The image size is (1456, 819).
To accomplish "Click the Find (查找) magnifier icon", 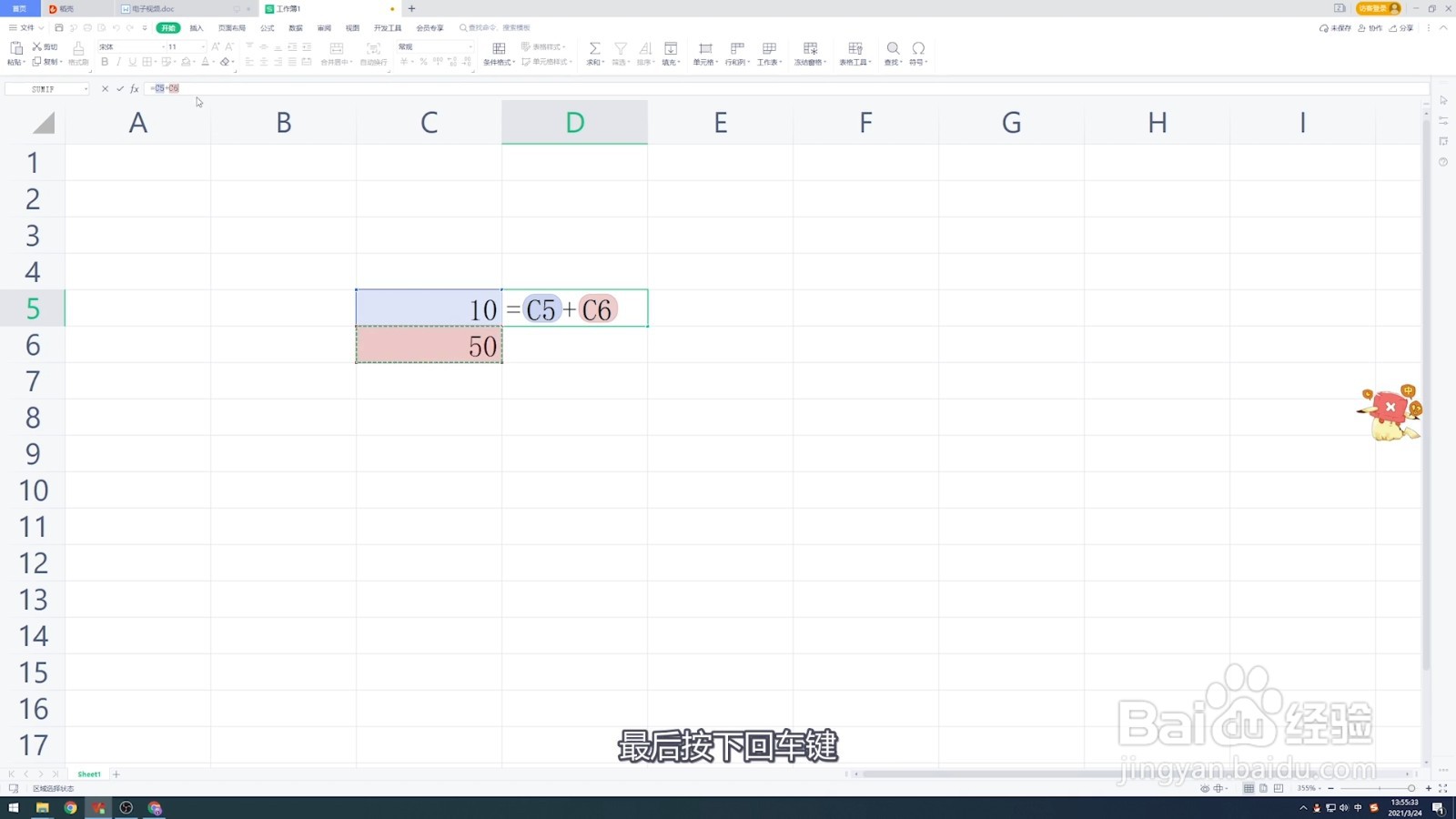I will pyautogui.click(x=893, y=48).
